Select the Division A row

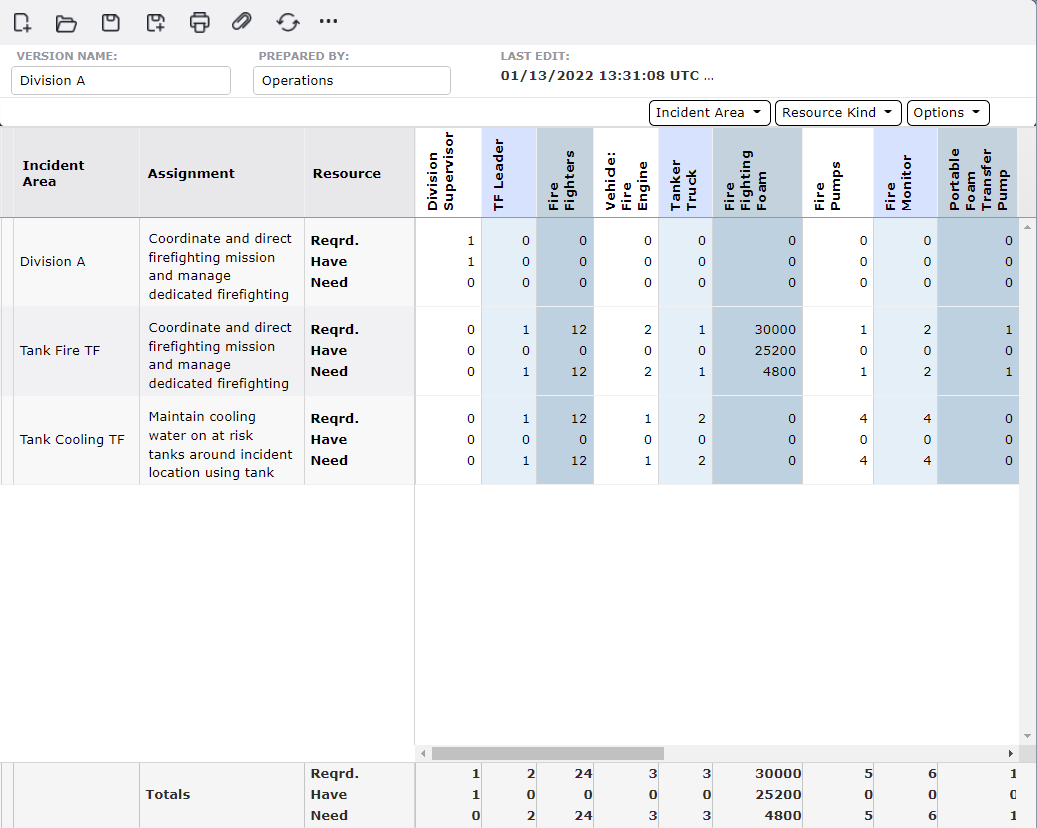53,261
